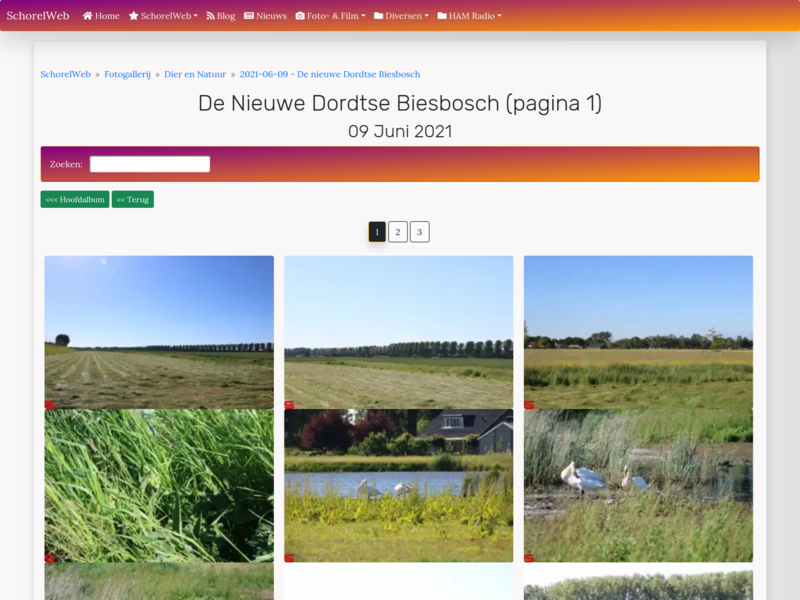Click the house icon beside Home

(88, 16)
